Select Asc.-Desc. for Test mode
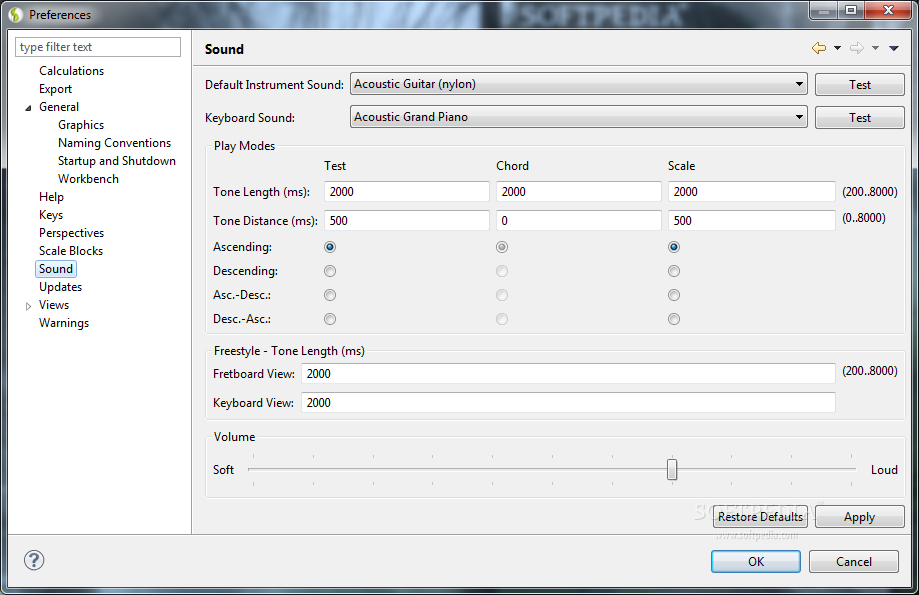The image size is (919, 595). (330, 295)
